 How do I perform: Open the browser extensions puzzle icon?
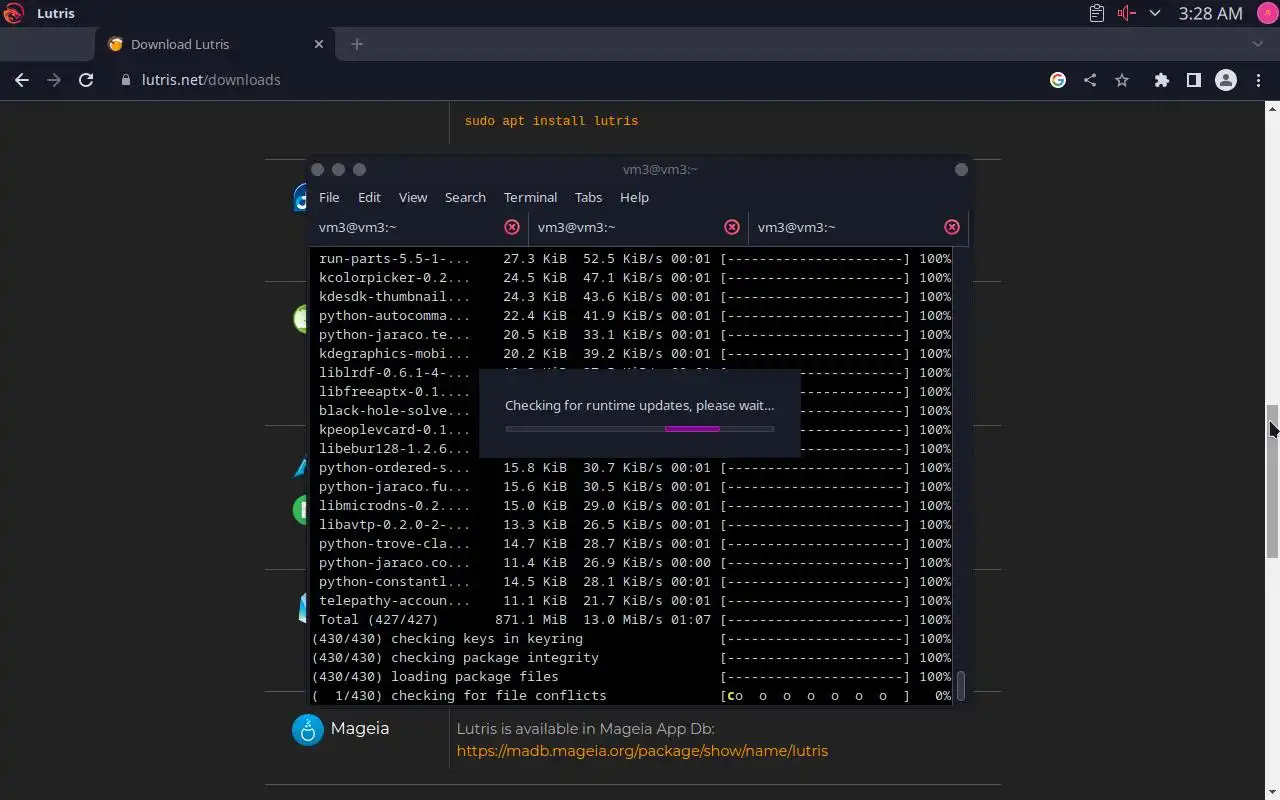[x=1161, y=80]
